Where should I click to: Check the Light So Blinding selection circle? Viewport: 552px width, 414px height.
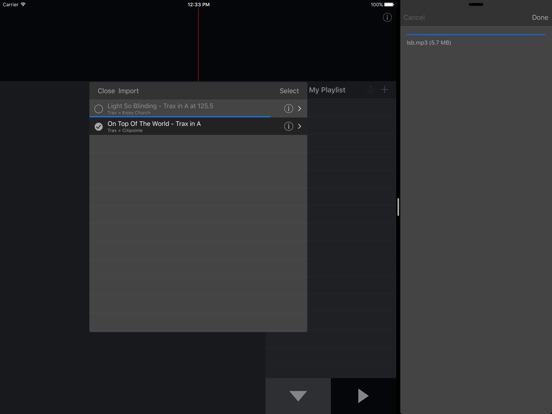pos(99,109)
